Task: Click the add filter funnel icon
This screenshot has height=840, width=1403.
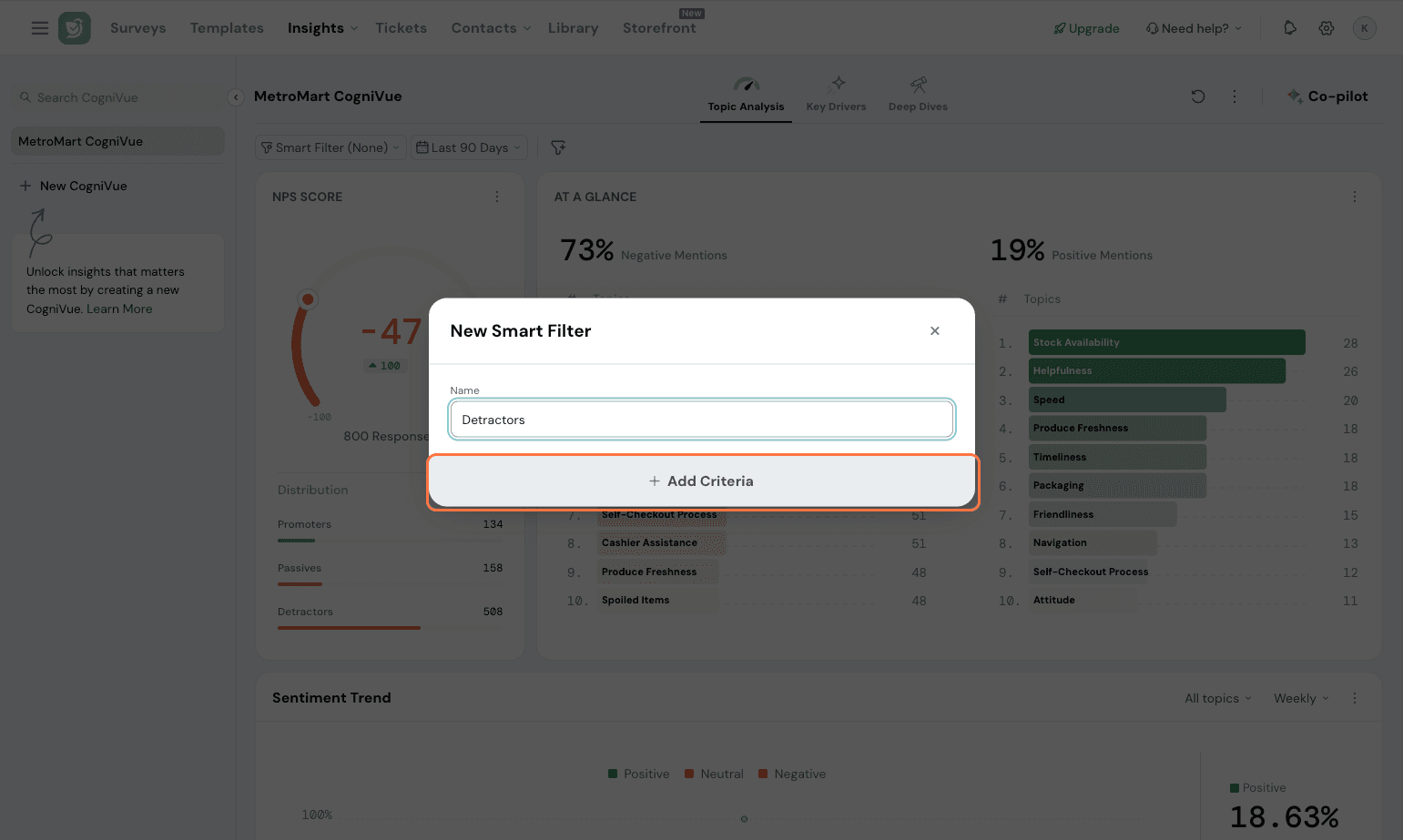Action: coord(558,147)
